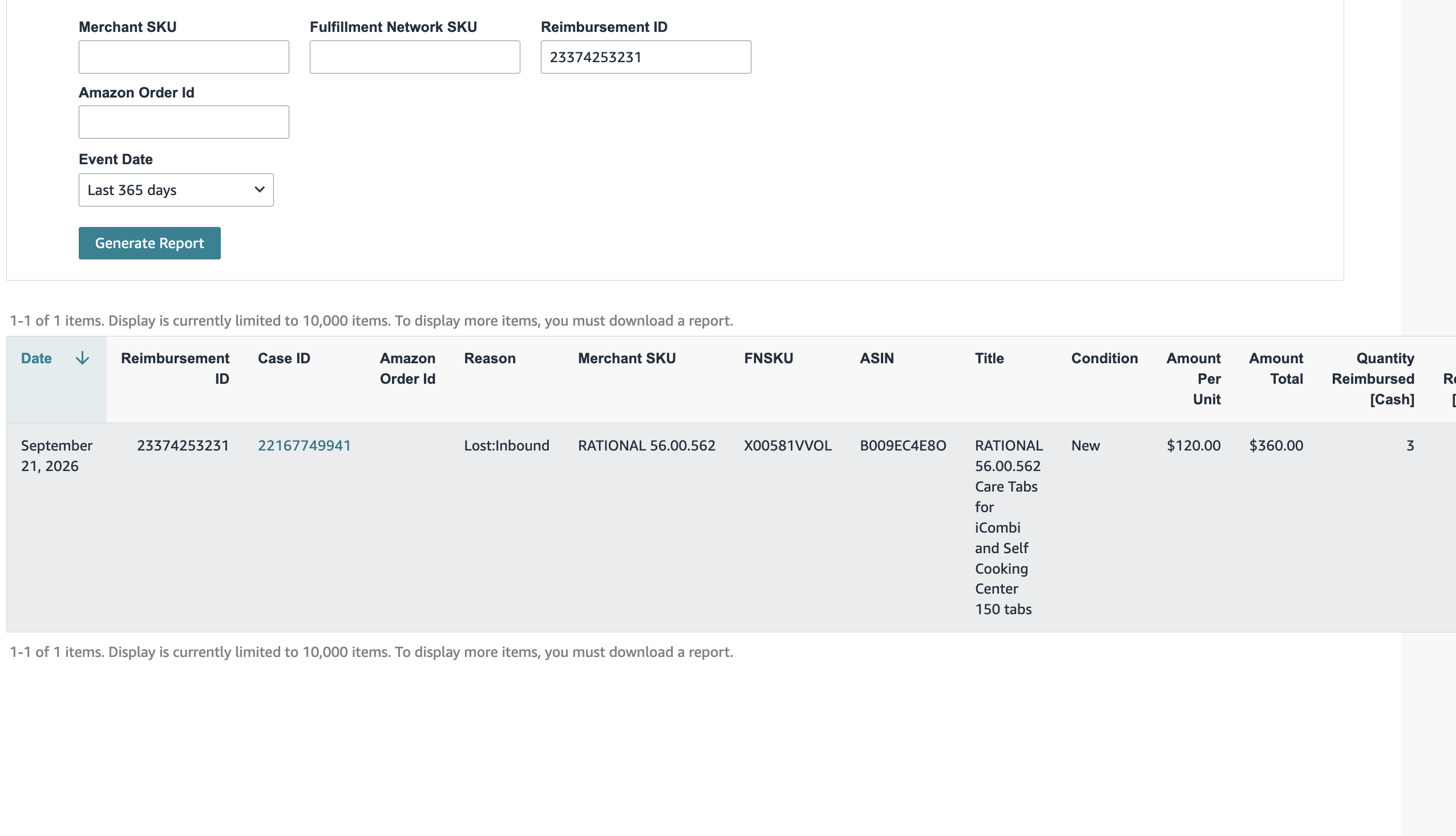Click the $120.00 amount per unit
This screenshot has height=836, width=1456.
pos(1194,445)
